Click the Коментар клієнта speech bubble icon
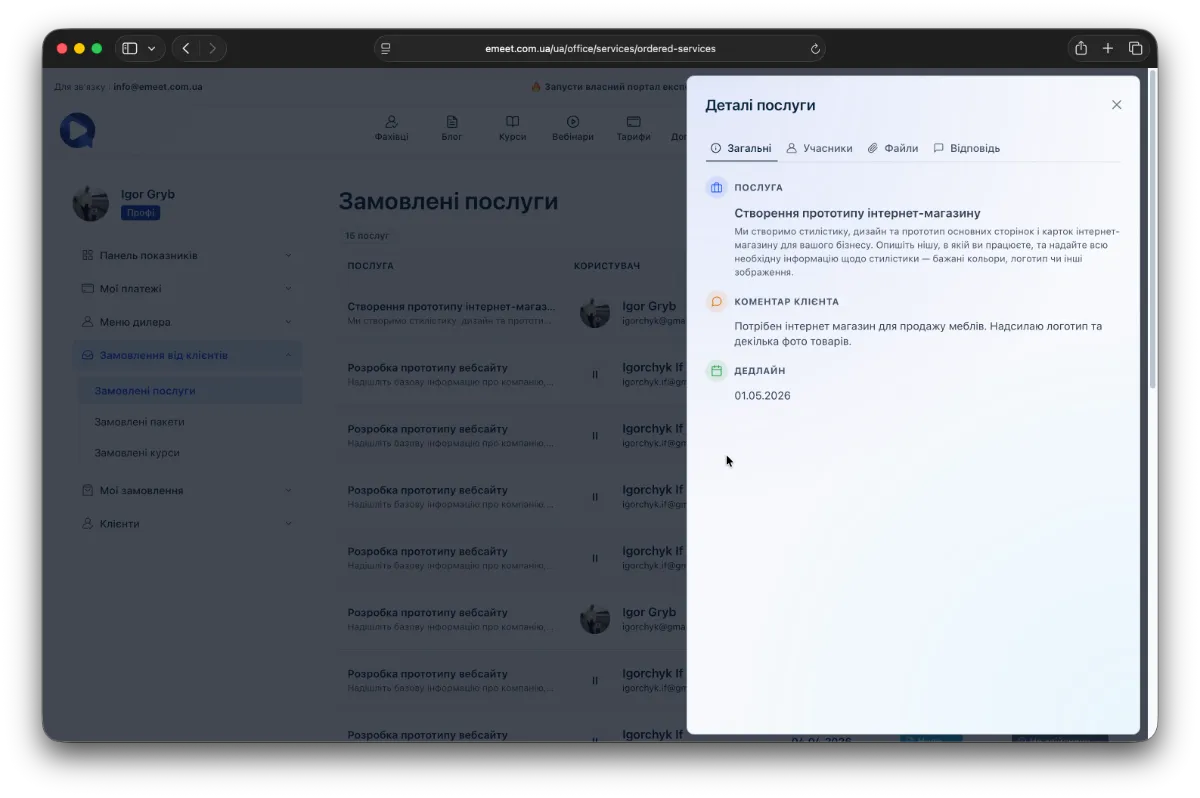 click(716, 301)
